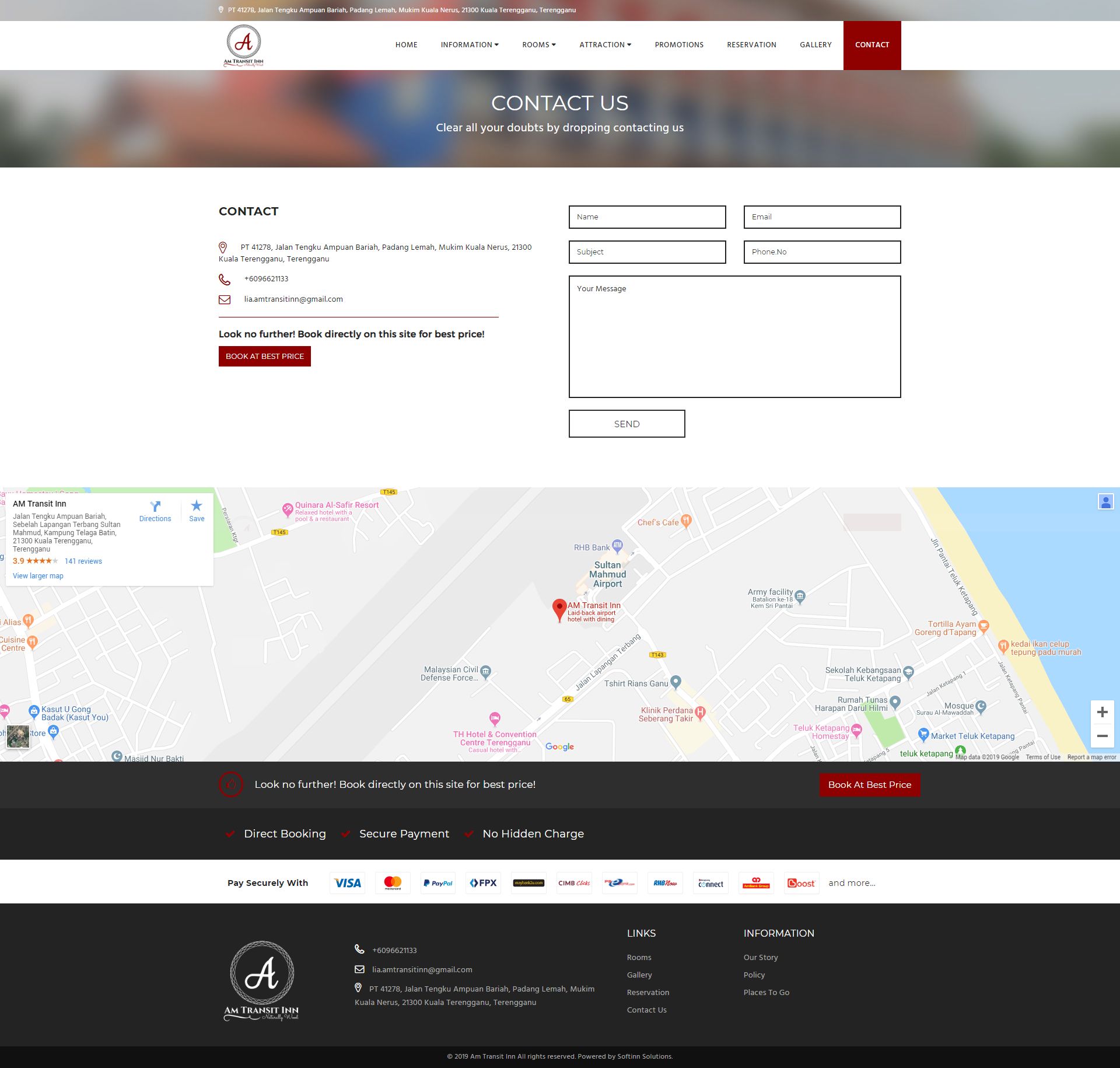
Task: Expand the Rooms dropdown menu
Action: click(x=538, y=45)
